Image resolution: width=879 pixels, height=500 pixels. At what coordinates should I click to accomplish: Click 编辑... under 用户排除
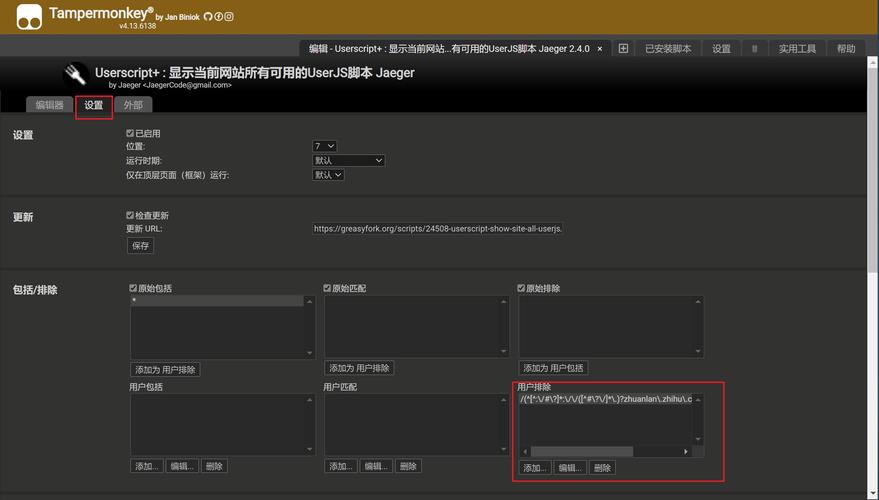571,468
